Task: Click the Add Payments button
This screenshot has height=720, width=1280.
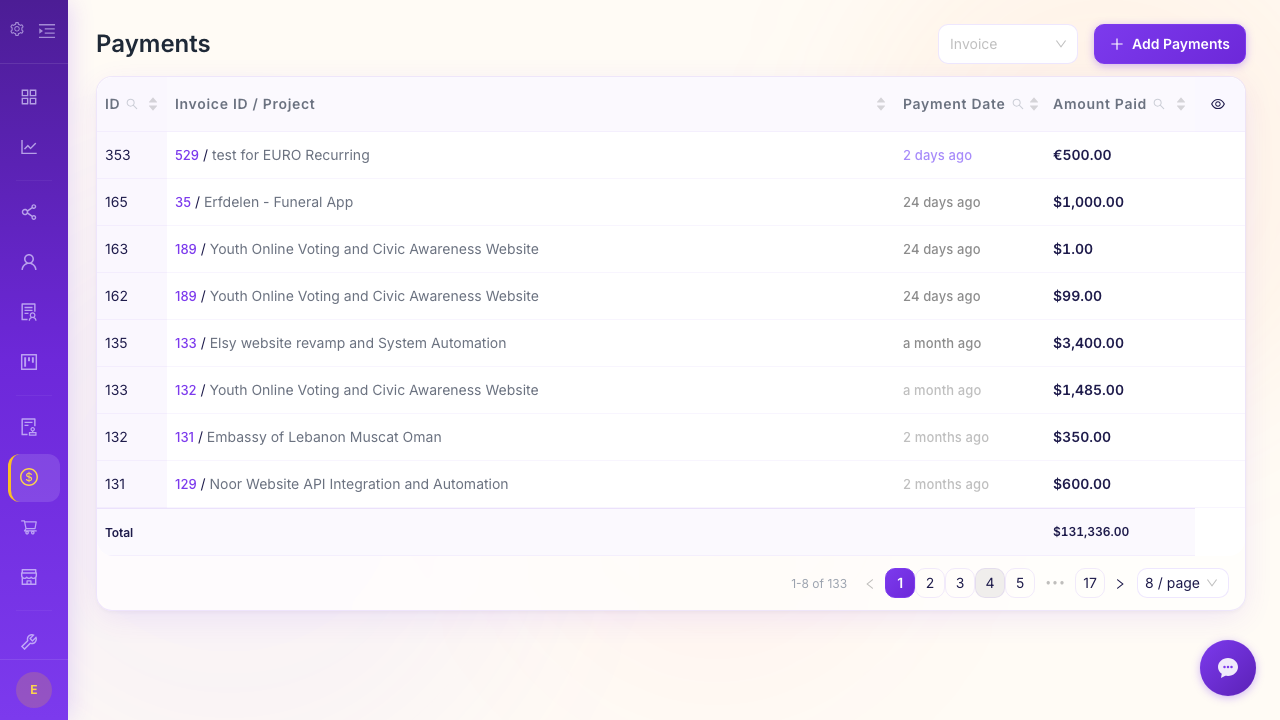Action: coord(1170,44)
